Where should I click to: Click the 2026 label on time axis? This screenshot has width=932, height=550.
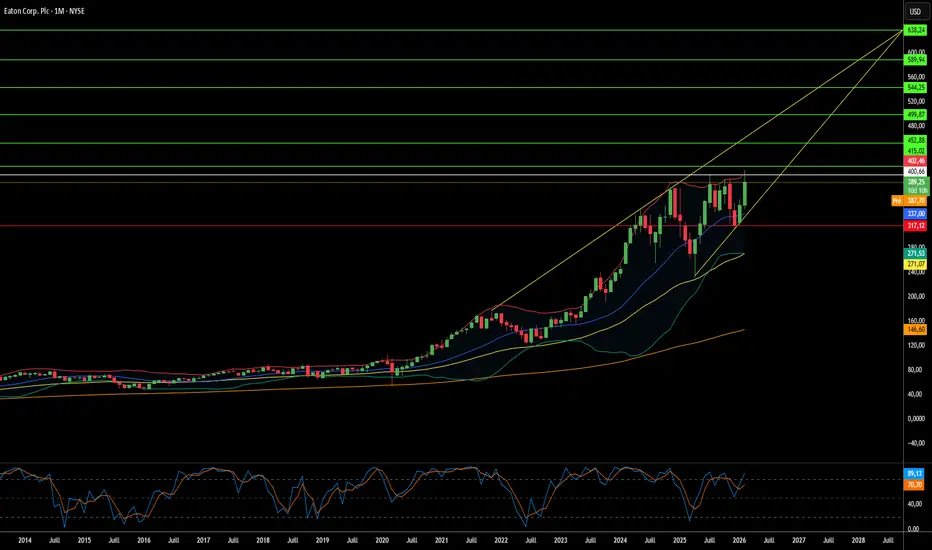(739, 540)
